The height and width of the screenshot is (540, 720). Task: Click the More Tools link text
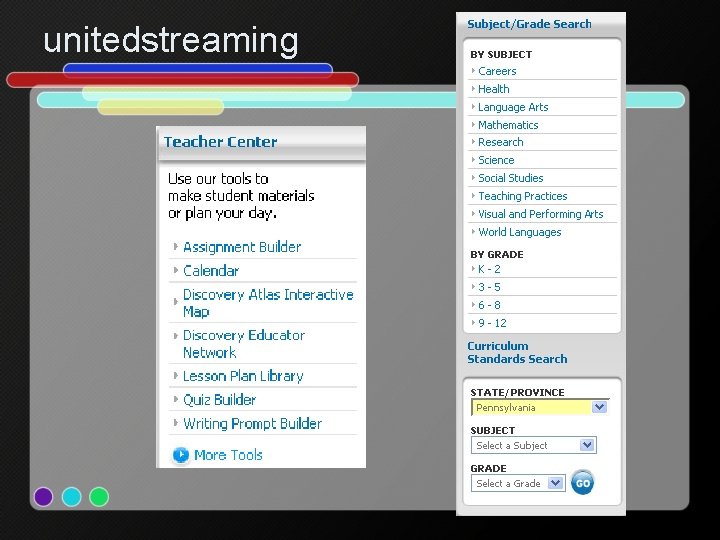pos(228,455)
